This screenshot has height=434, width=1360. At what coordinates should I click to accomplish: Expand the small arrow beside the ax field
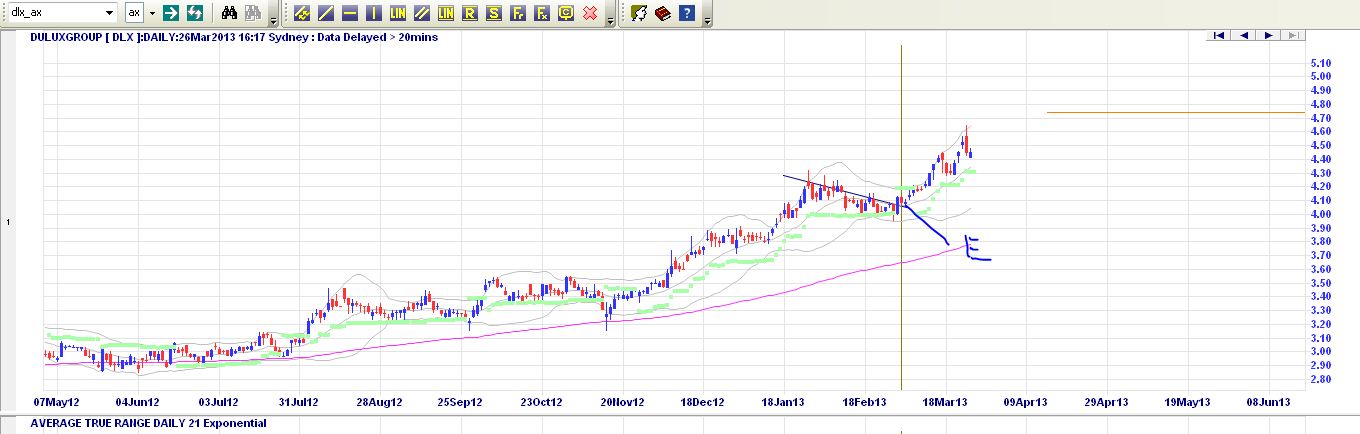(x=153, y=13)
